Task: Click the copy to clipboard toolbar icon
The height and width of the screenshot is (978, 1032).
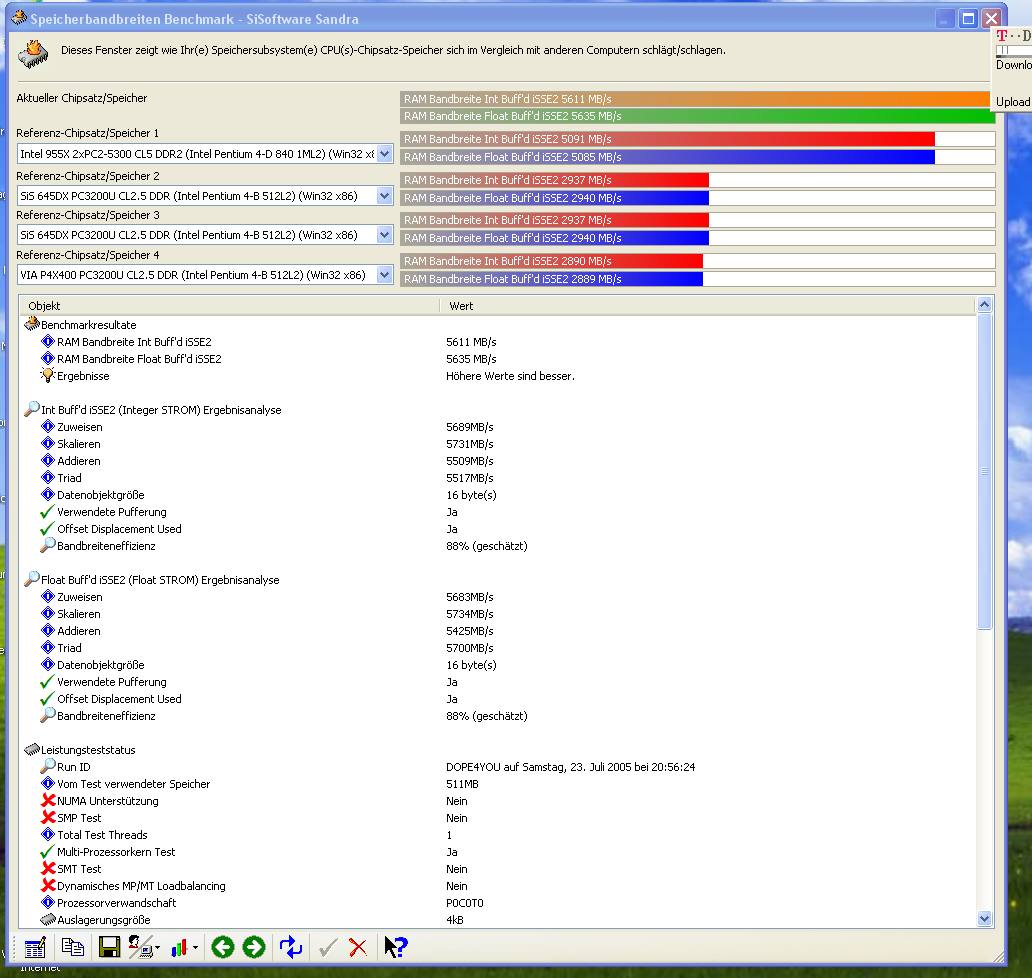Action: [72, 947]
